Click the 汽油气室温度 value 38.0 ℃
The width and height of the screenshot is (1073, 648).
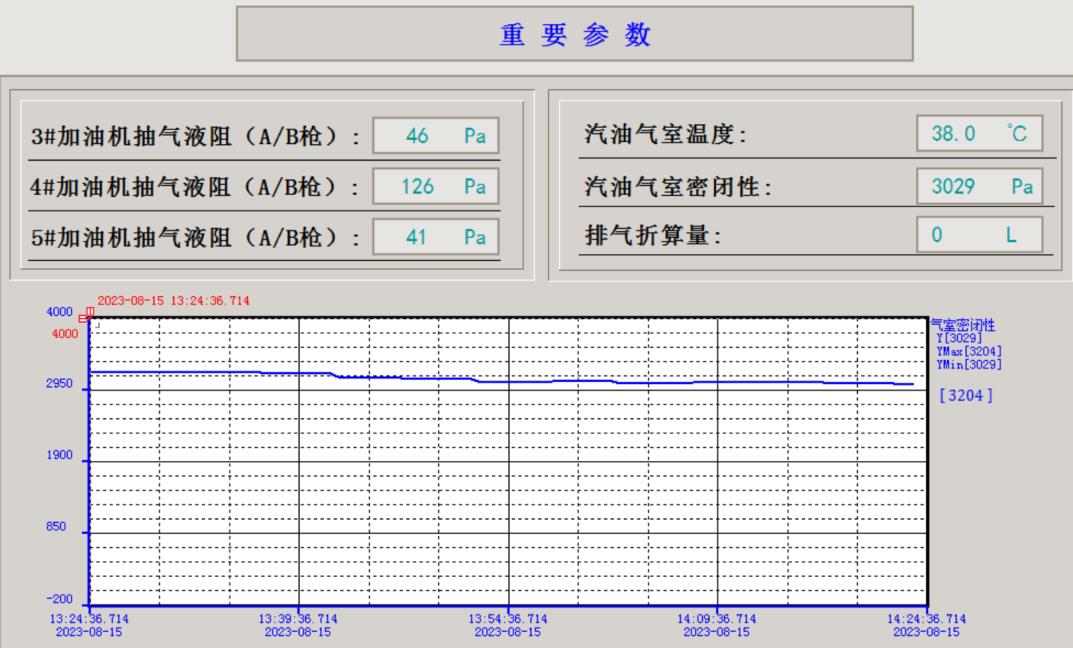click(979, 133)
